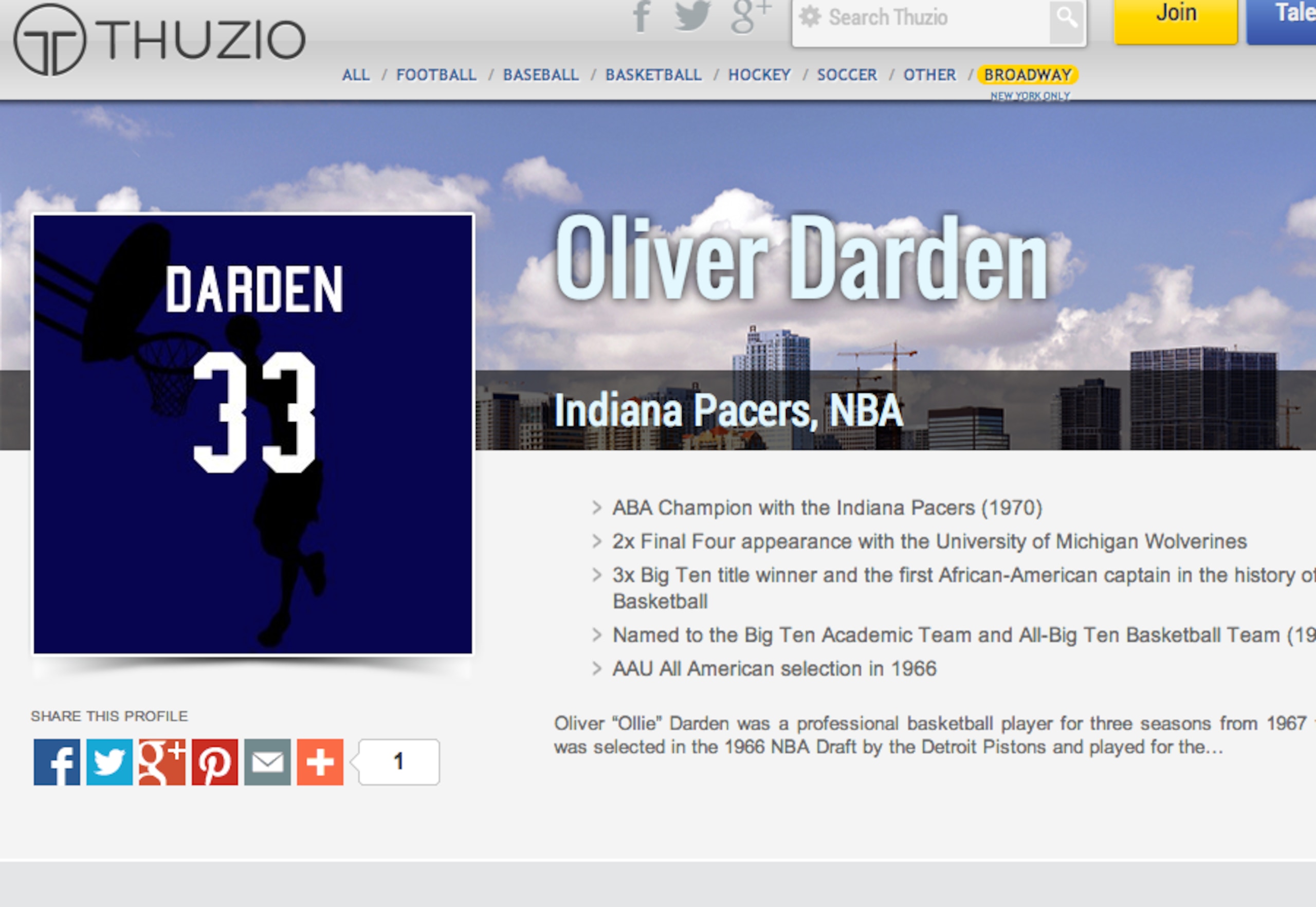Pin this profile on Pinterest
Viewport: 1316px width, 907px height.
[215, 762]
